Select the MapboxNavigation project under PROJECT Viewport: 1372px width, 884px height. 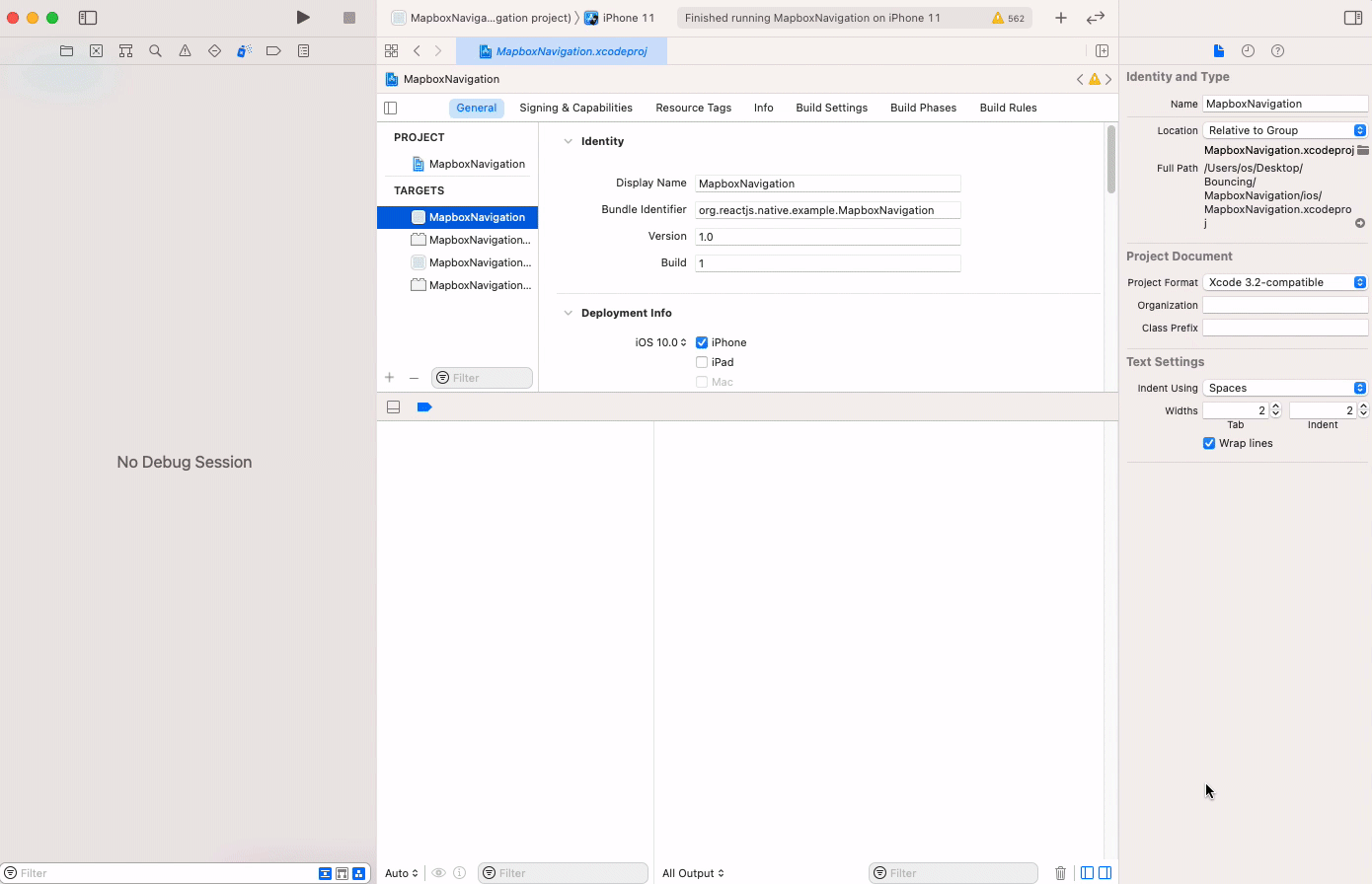click(x=468, y=164)
